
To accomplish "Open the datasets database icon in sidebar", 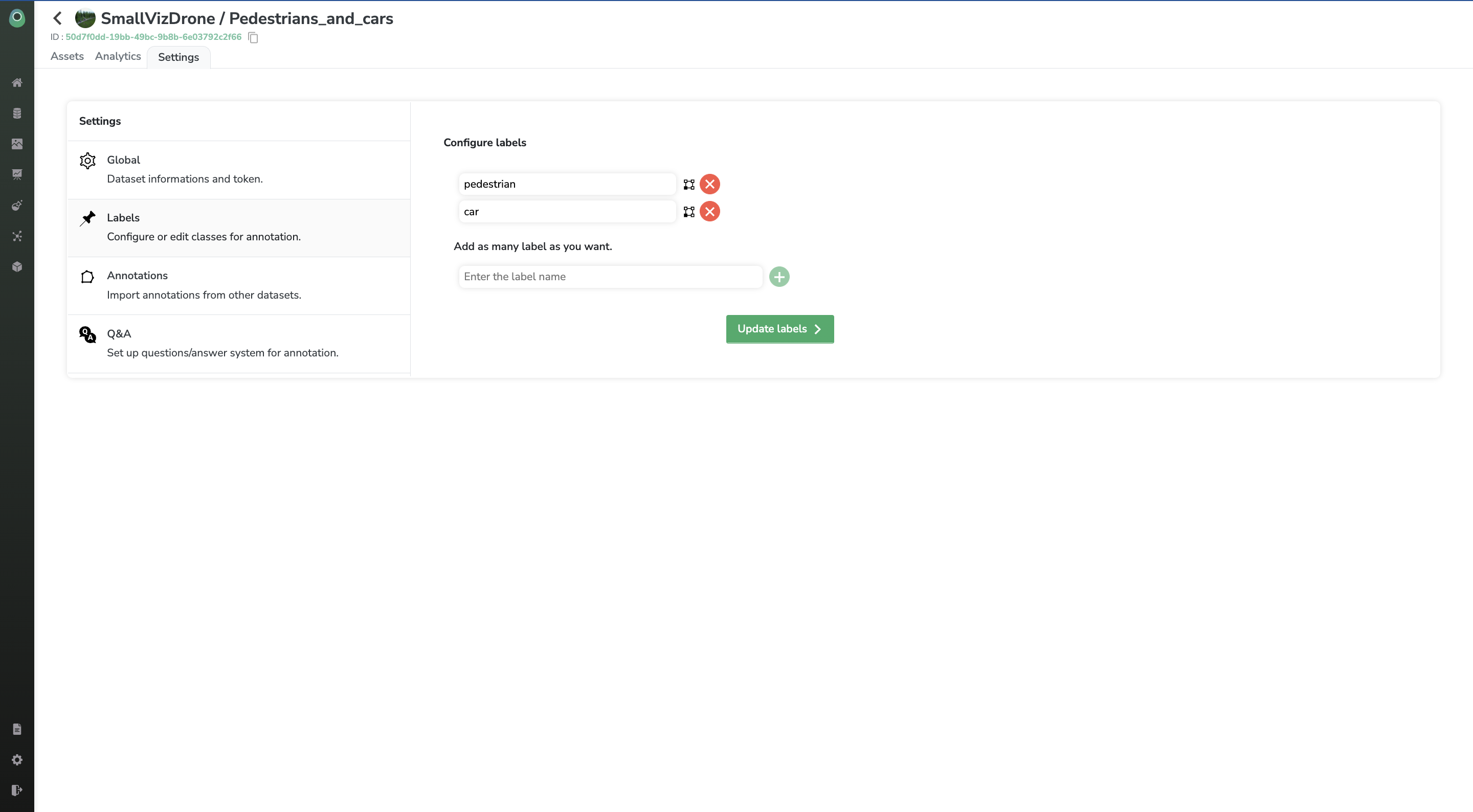I will pyautogui.click(x=17, y=113).
